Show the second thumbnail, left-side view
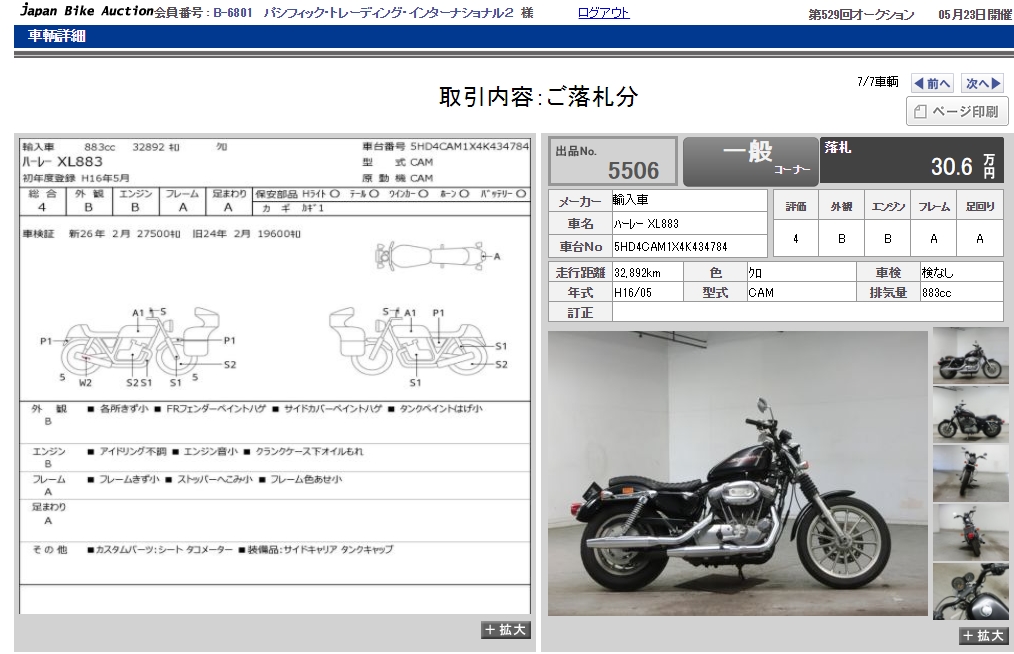Viewport: 1014px width, 654px height. pyautogui.click(x=970, y=414)
